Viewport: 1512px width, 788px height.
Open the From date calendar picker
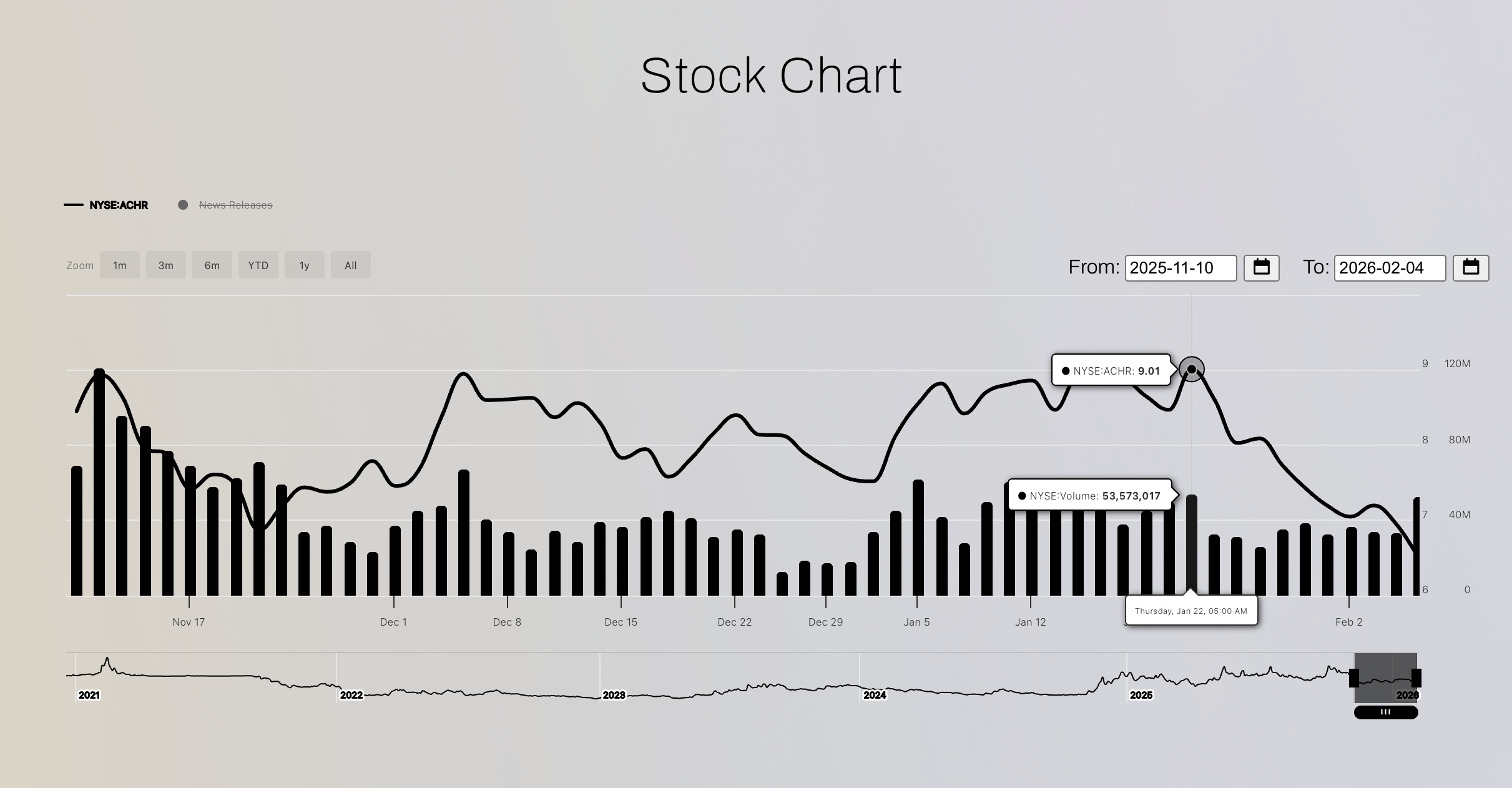1261,268
